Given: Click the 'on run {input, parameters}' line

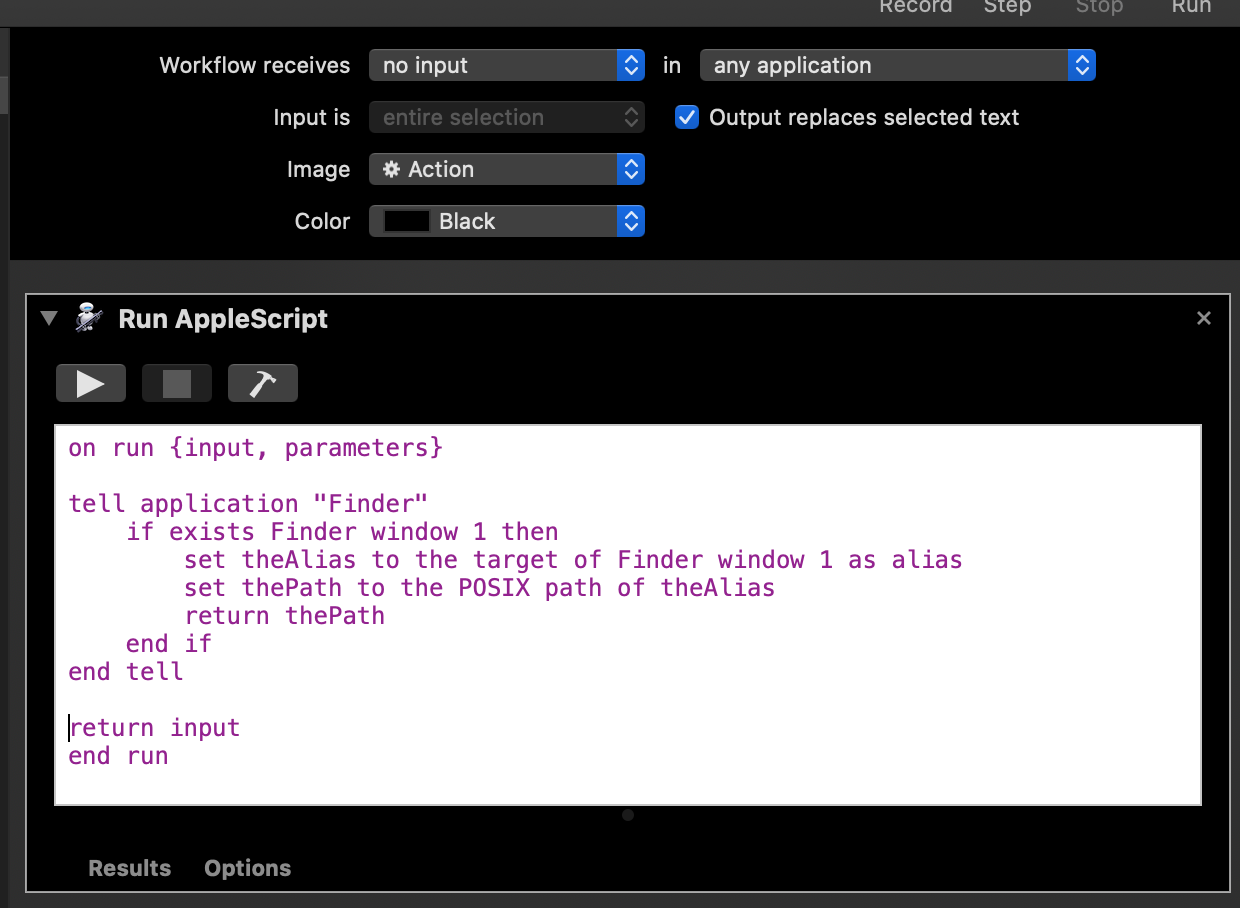Looking at the screenshot, I should pos(255,448).
